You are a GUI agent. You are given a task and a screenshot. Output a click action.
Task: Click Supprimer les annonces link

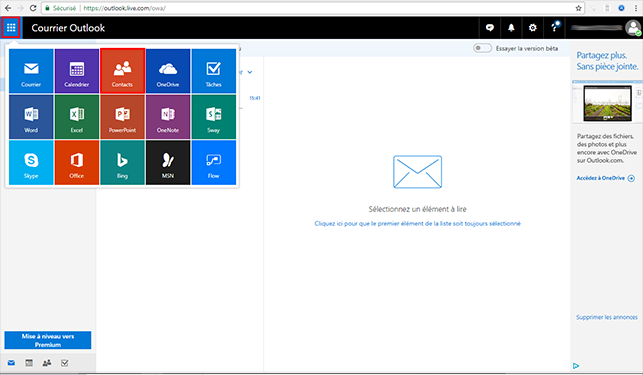pos(607,317)
